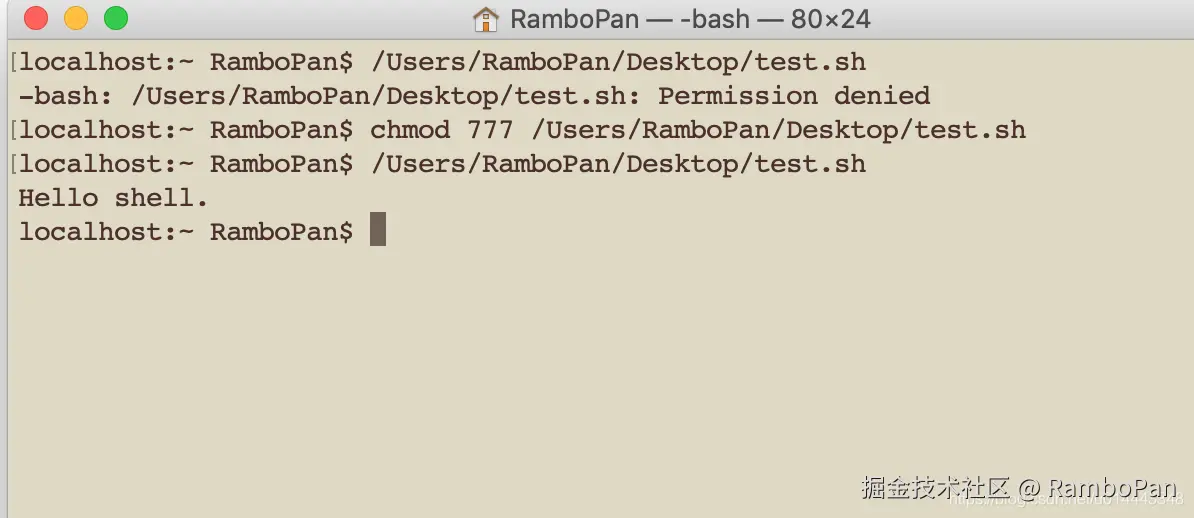The width and height of the screenshot is (1194, 518).
Task: Click the 'Hello shell.' output line
Action: (113, 198)
